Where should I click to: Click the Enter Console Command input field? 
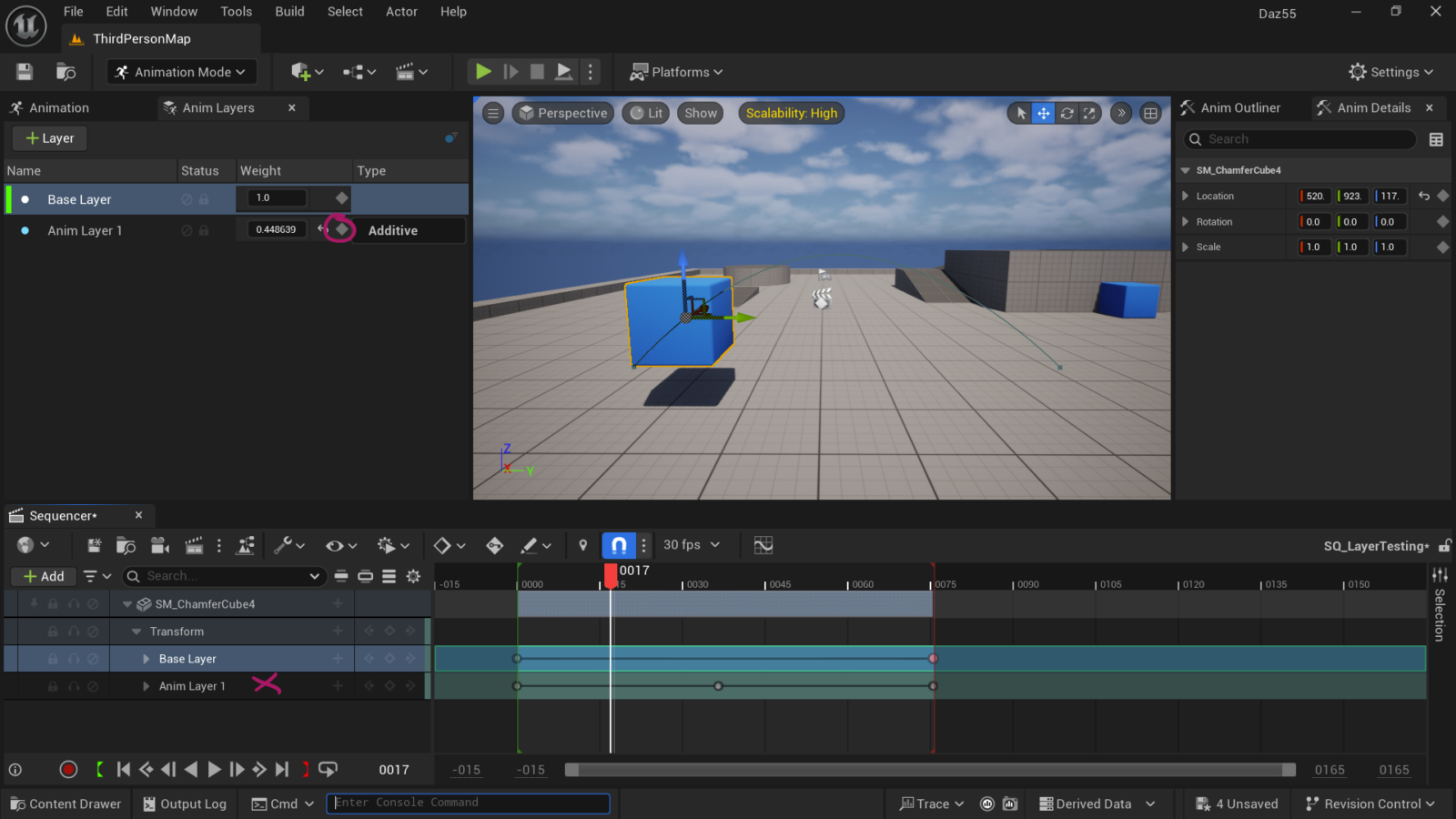pos(468,803)
